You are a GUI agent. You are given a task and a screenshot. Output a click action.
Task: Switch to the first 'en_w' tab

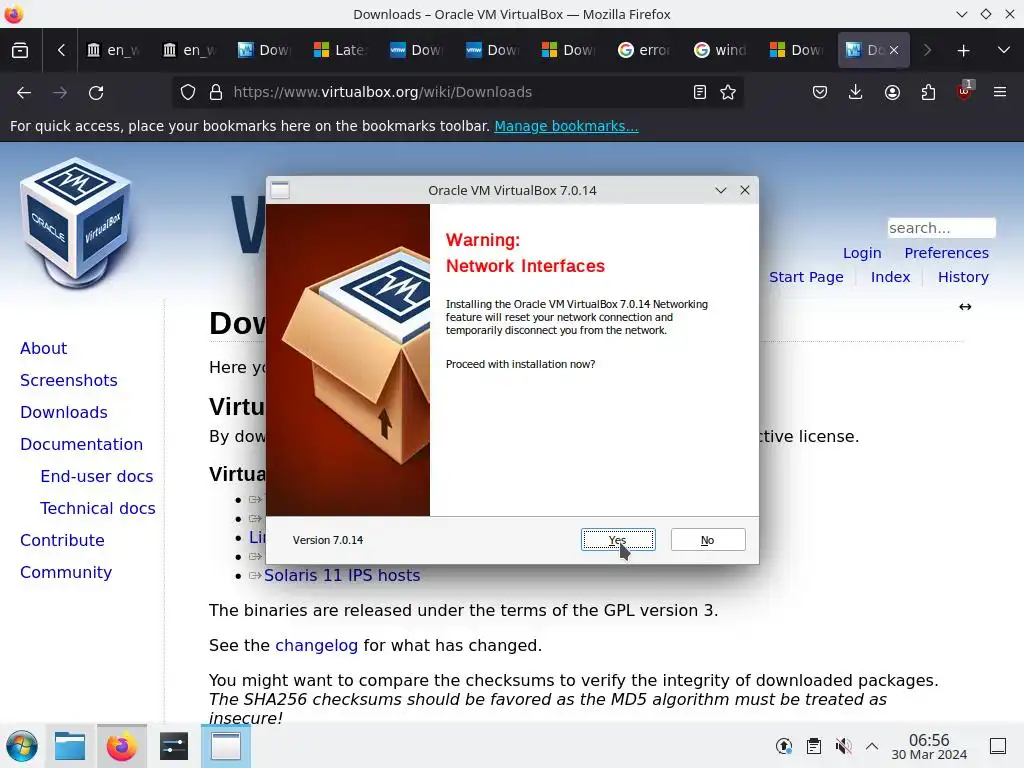pyautogui.click(x=114, y=50)
